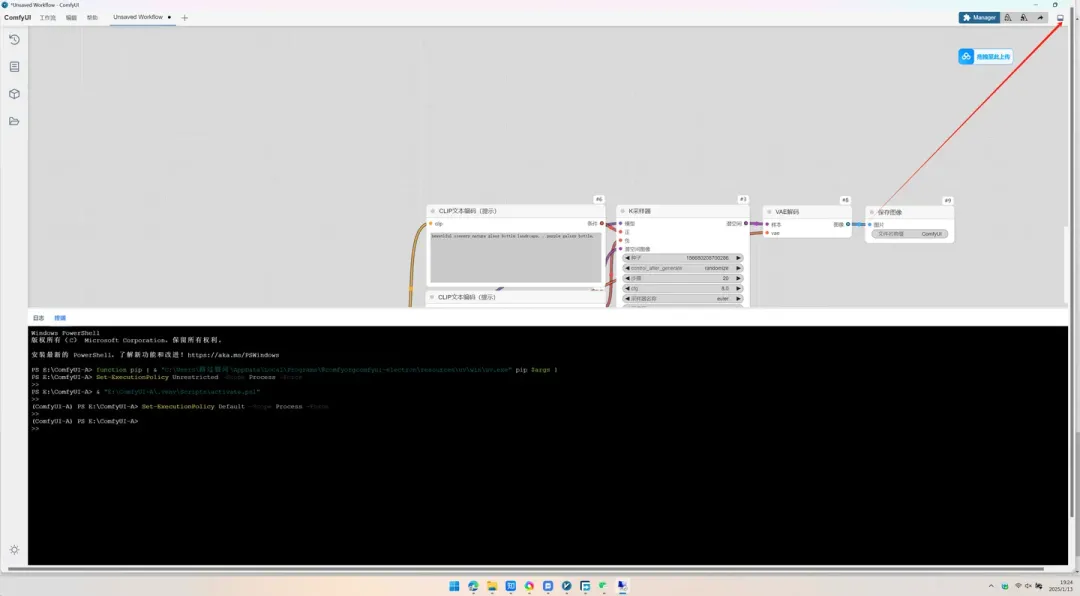The image size is (1080, 596).
Task: Collapse the VAE解码 node via its dot
Action: pos(769,212)
